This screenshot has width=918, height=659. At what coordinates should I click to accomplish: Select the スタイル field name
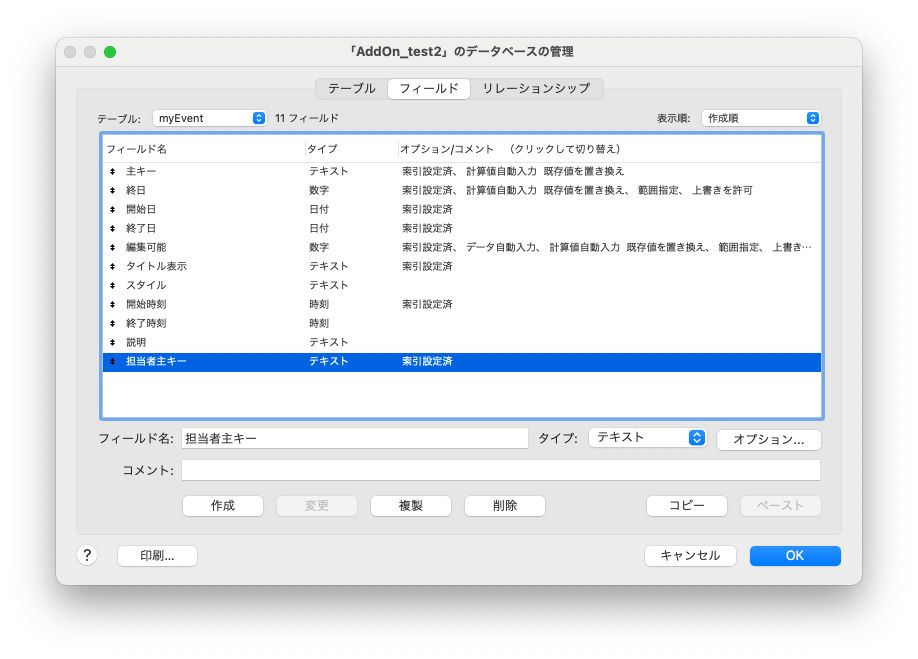tap(146, 286)
